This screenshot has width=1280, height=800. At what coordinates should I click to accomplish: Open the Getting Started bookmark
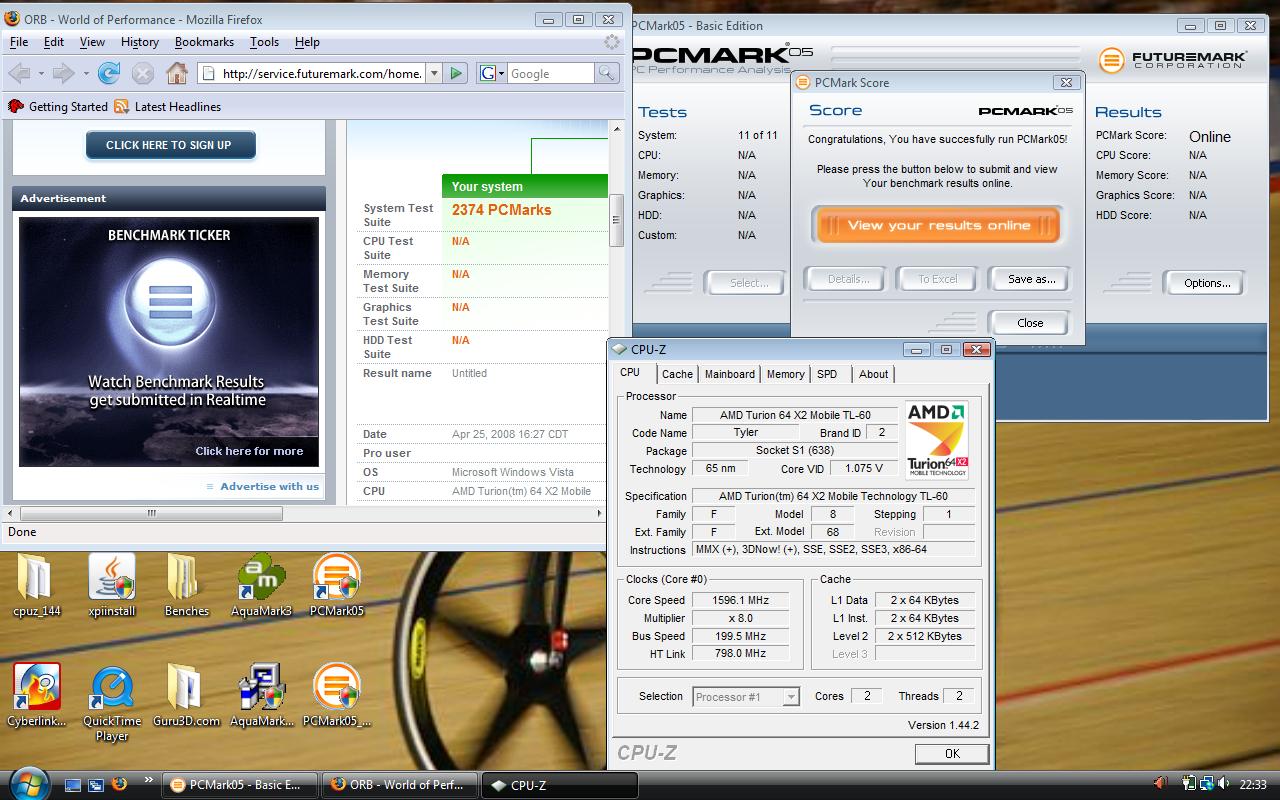tap(58, 107)
